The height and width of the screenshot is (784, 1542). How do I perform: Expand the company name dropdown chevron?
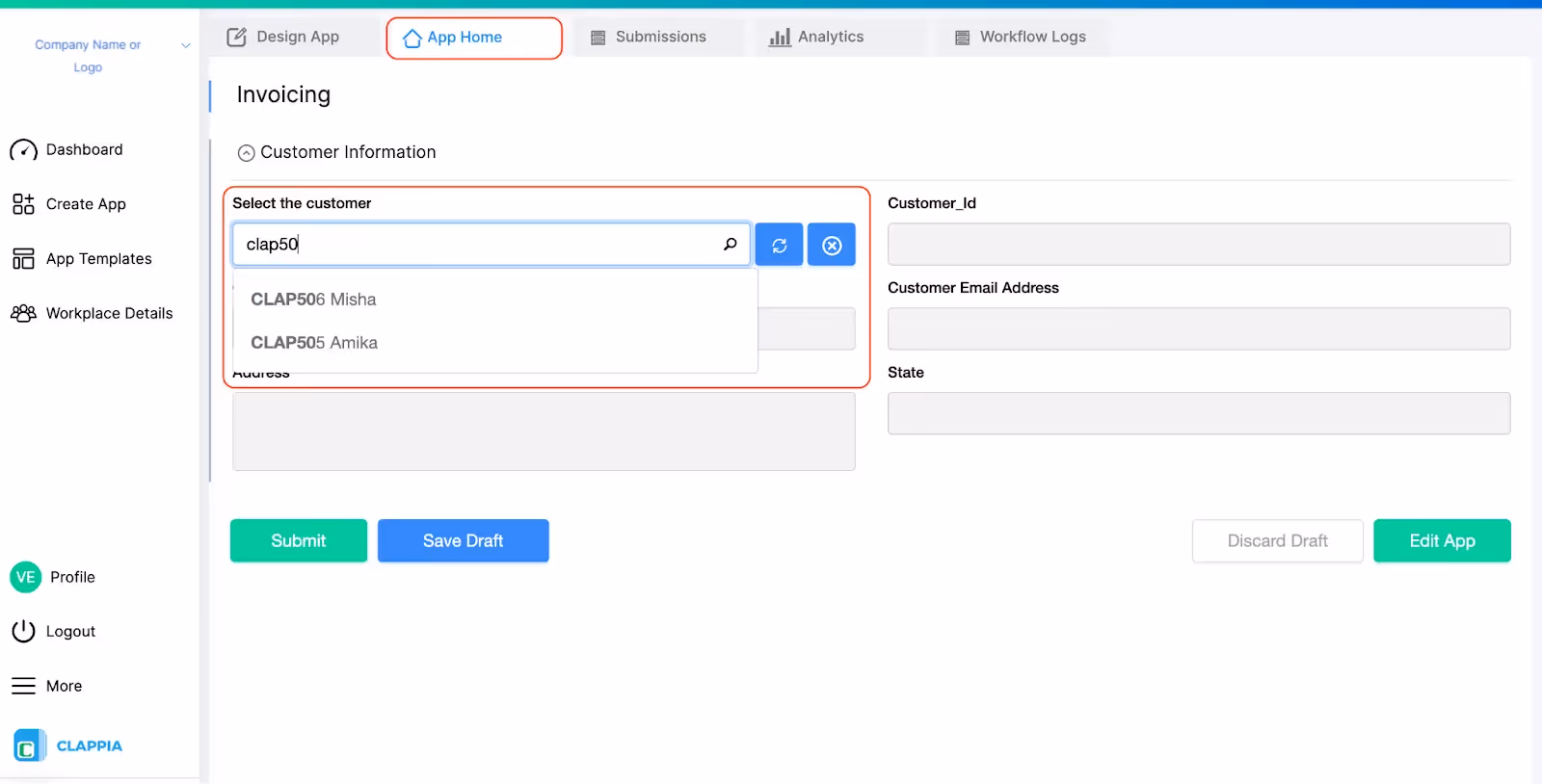pos(186,45)
